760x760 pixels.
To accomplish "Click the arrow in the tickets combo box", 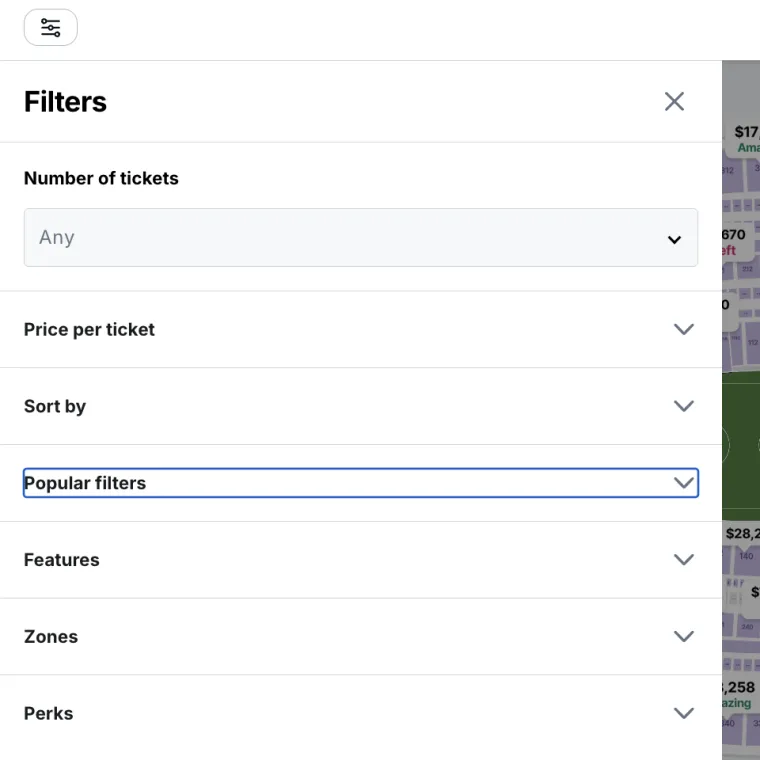I will [x=674, y=239].
